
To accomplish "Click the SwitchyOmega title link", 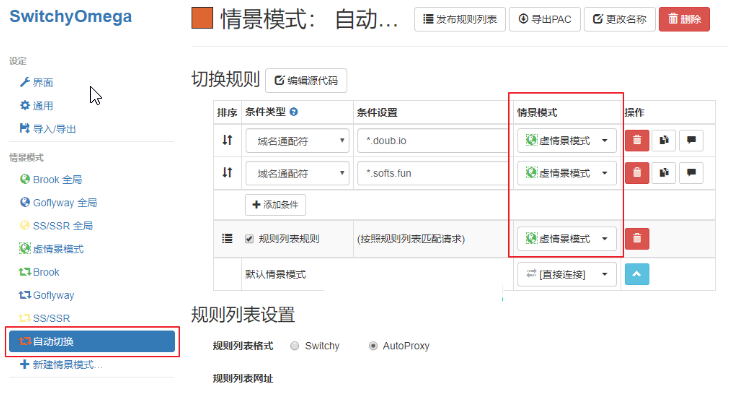I will pos(70,16).
